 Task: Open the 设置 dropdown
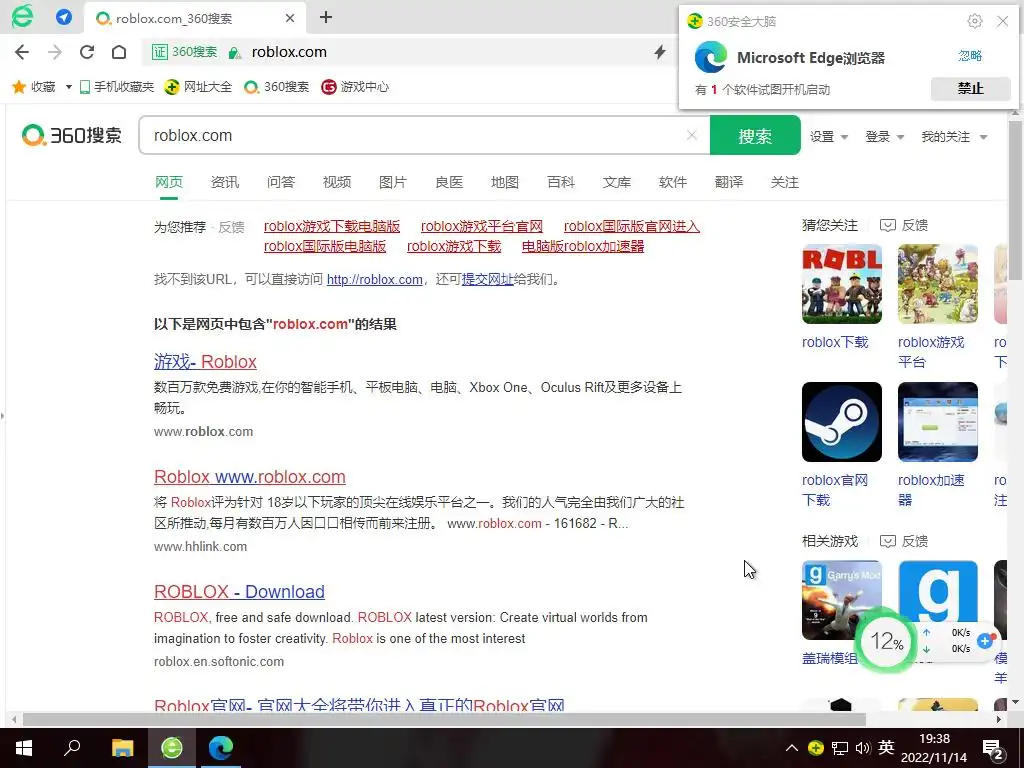[x=829, y=136]
